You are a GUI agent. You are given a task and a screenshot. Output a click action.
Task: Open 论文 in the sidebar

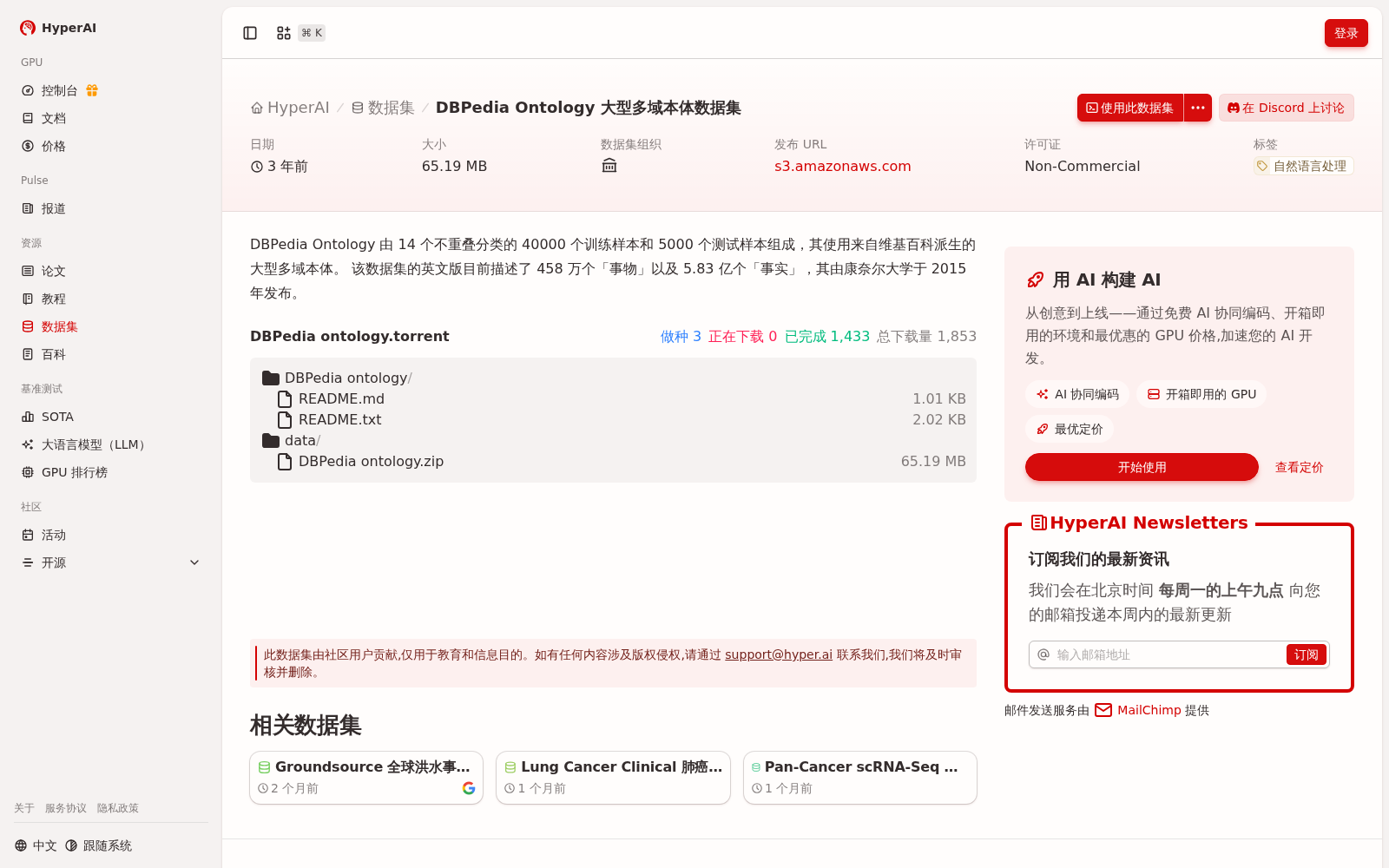pos(111,271)
